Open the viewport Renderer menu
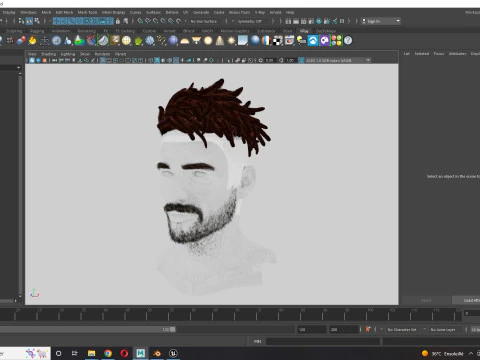 102,54
